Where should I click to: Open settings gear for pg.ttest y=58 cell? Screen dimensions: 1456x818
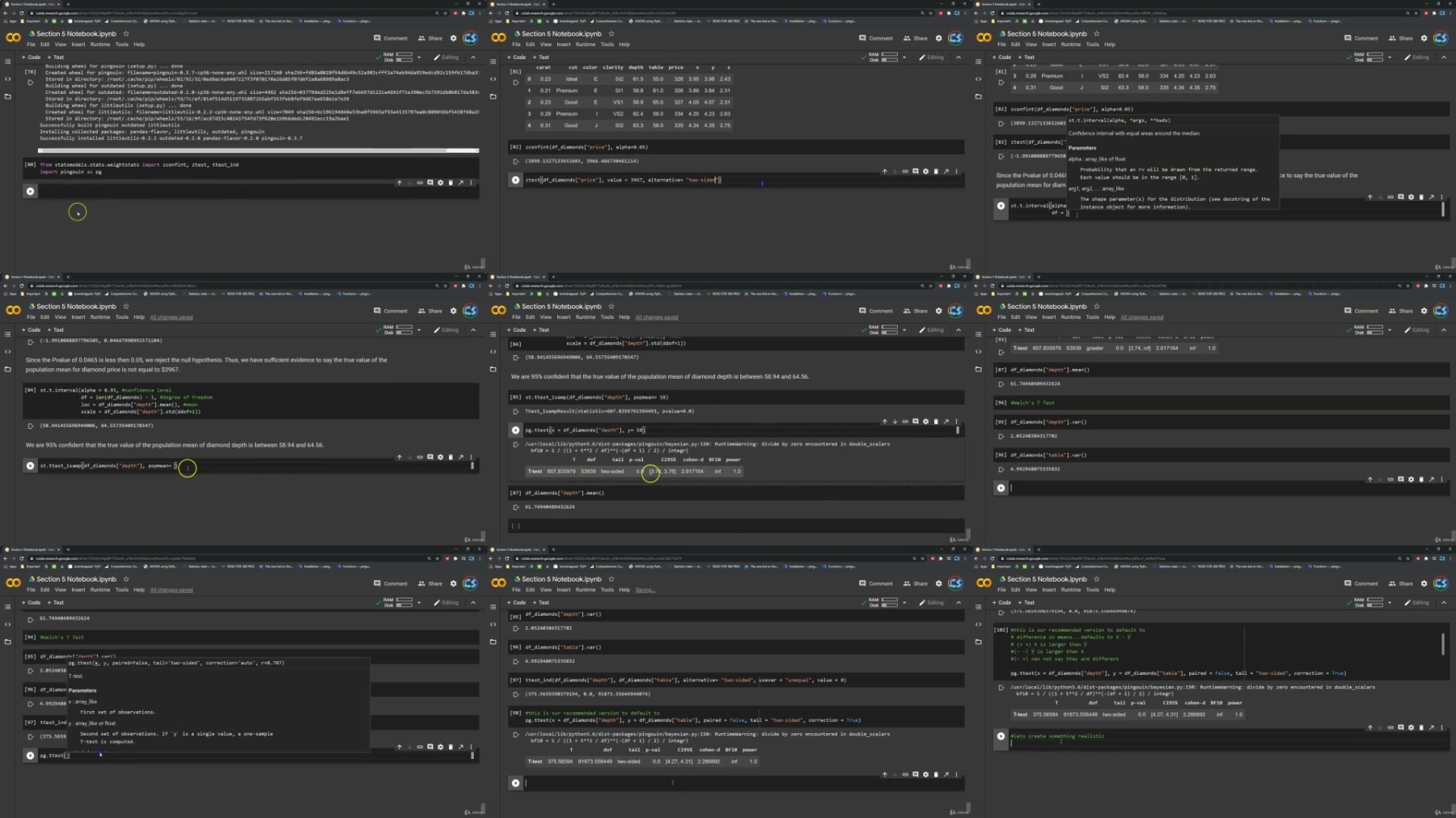point(925,422)
